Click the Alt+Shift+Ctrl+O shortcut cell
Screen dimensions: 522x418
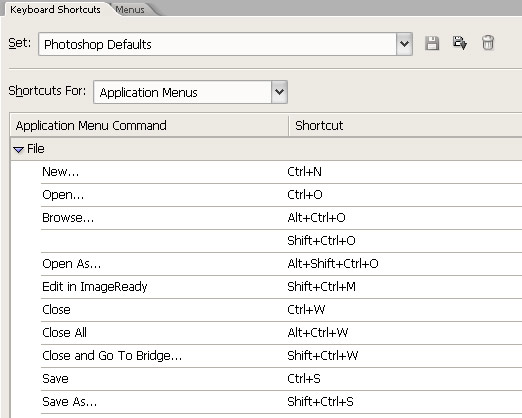point(333,264)
